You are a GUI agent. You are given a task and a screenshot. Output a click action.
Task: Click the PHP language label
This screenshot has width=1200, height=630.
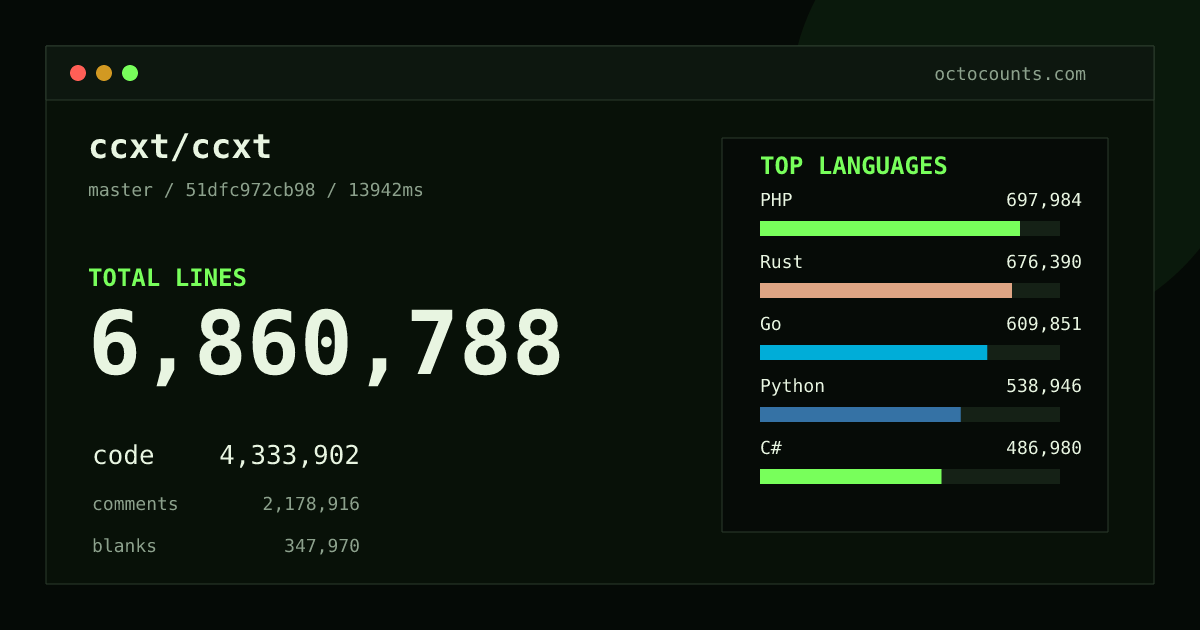point(776,200)
